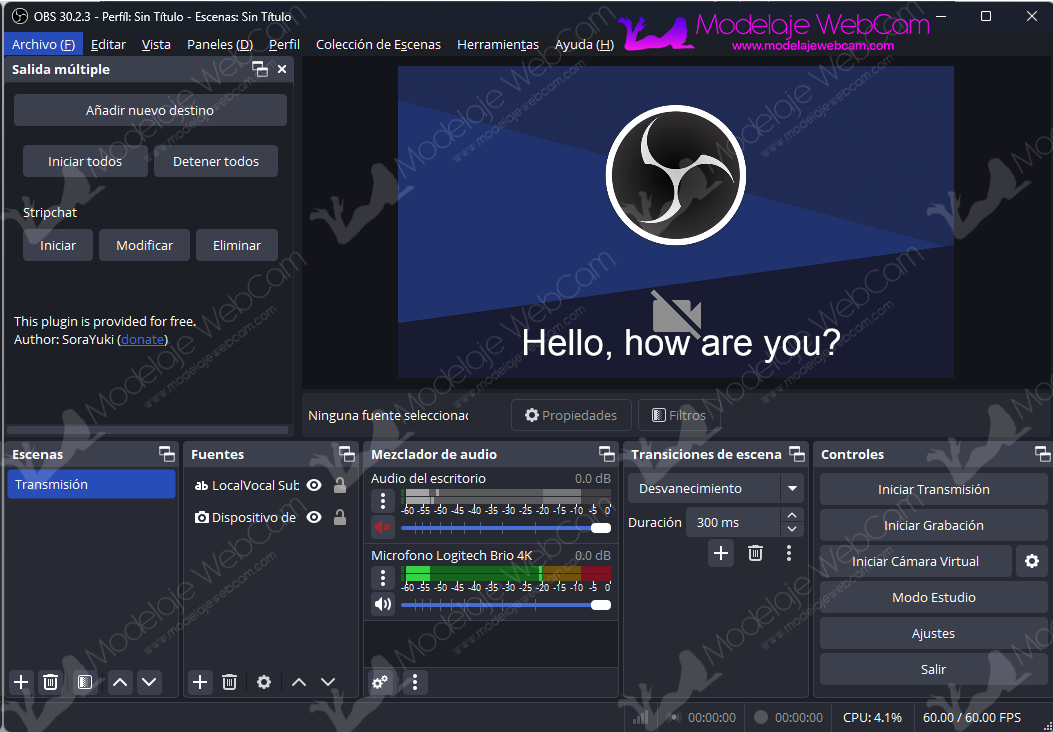The height and width of the screenshot is (732, 1053).
Task: Click the camera icon of Dispositivo source
Action: click(201, 517)
